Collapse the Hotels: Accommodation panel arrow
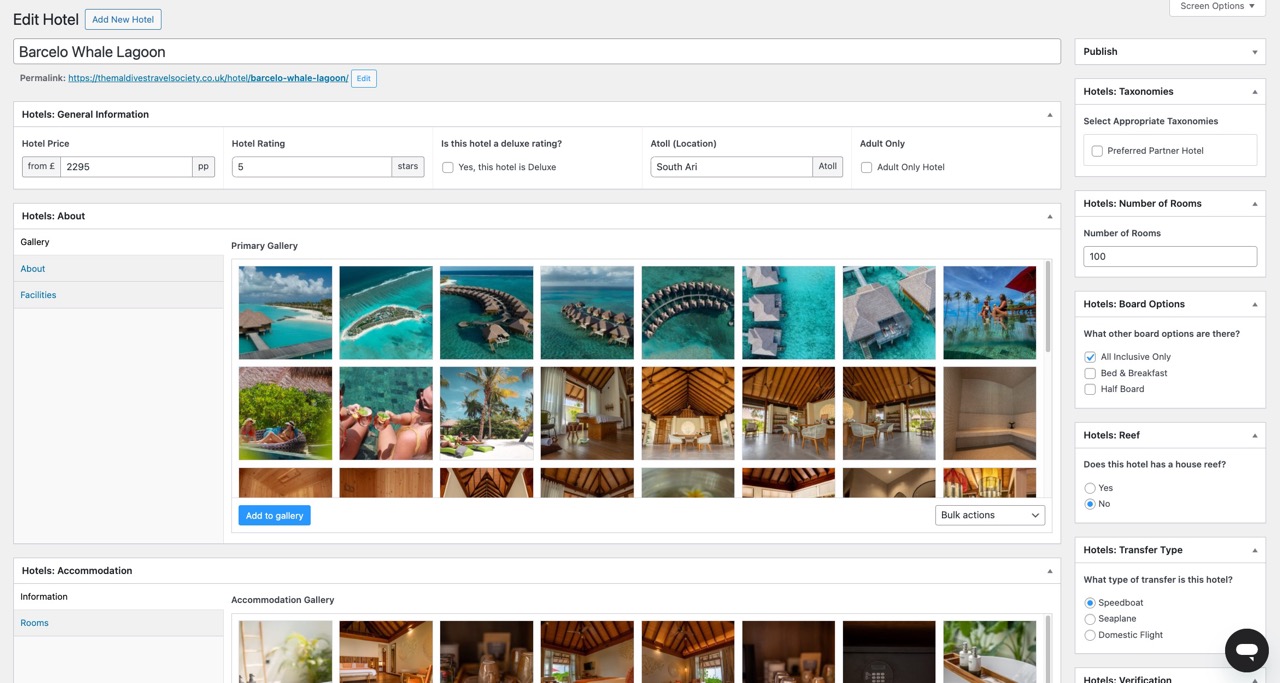The width and height of the screenshot is (1280, 683). [x=1049, y=571]
